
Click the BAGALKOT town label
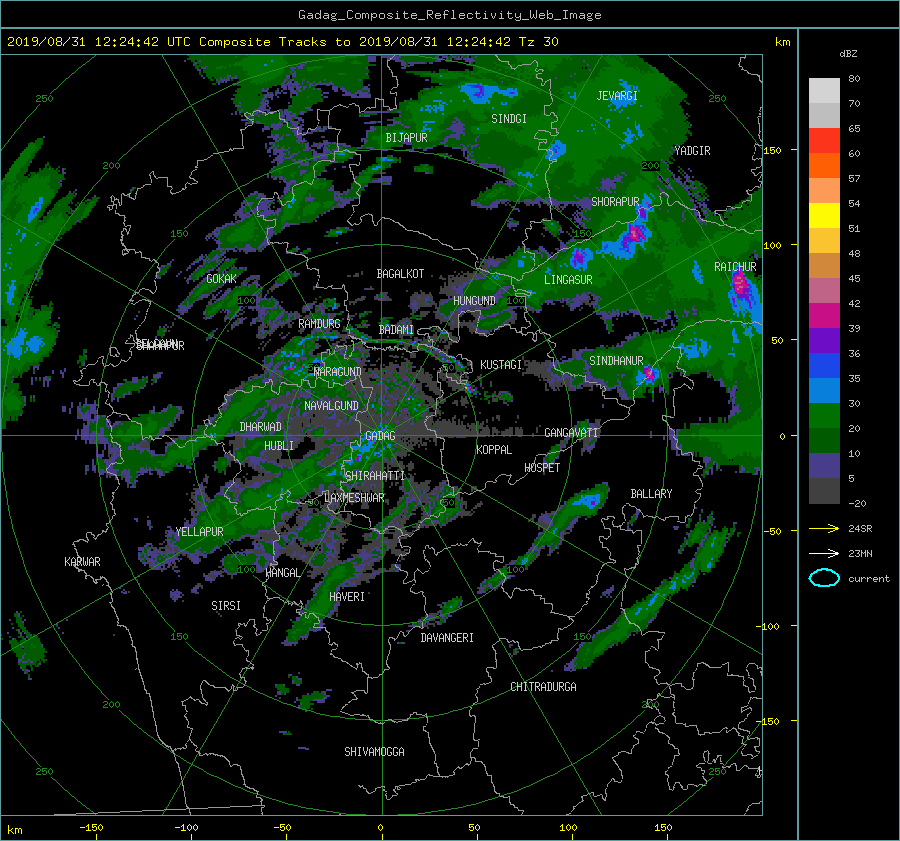pyautogui.click(x=400, y=274)
